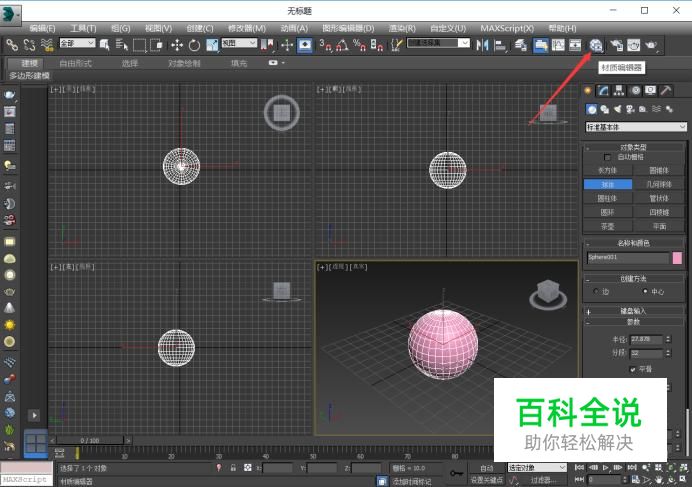This screenshot has height=487, width=692.
Task: Open the Material Editor from the toolbar
Action: coord(596,45)
